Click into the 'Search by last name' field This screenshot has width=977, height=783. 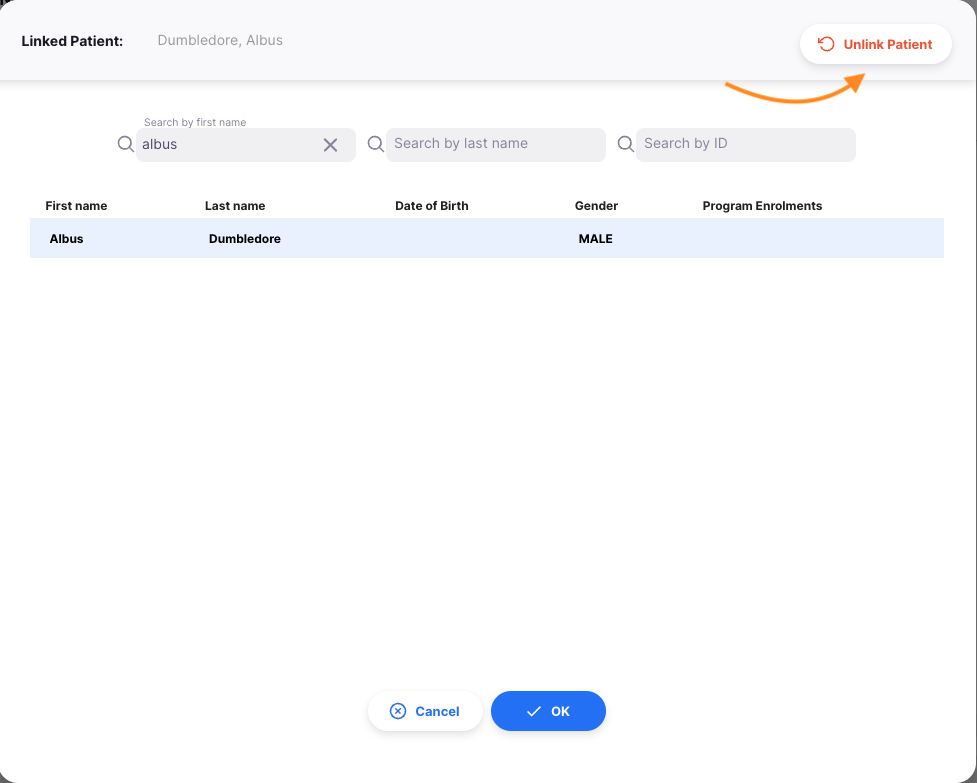[495, 144]
